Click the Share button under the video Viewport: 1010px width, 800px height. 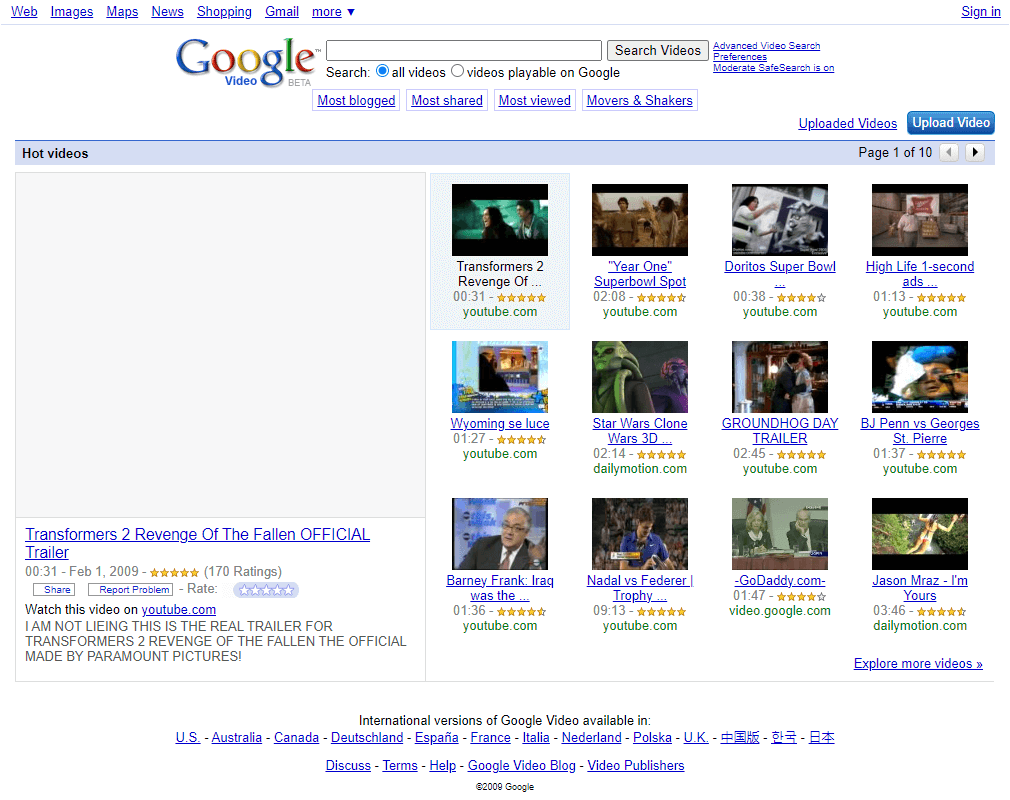(54, 589)
